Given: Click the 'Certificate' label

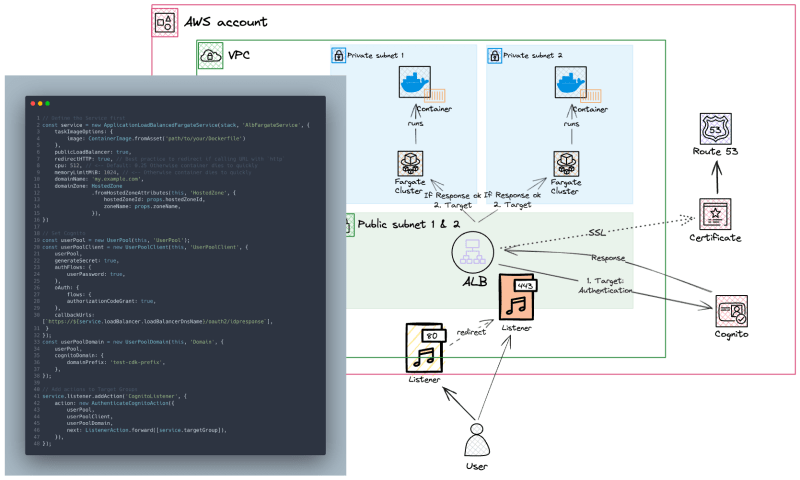Looking at the screenshot, I should pos(715,237).
